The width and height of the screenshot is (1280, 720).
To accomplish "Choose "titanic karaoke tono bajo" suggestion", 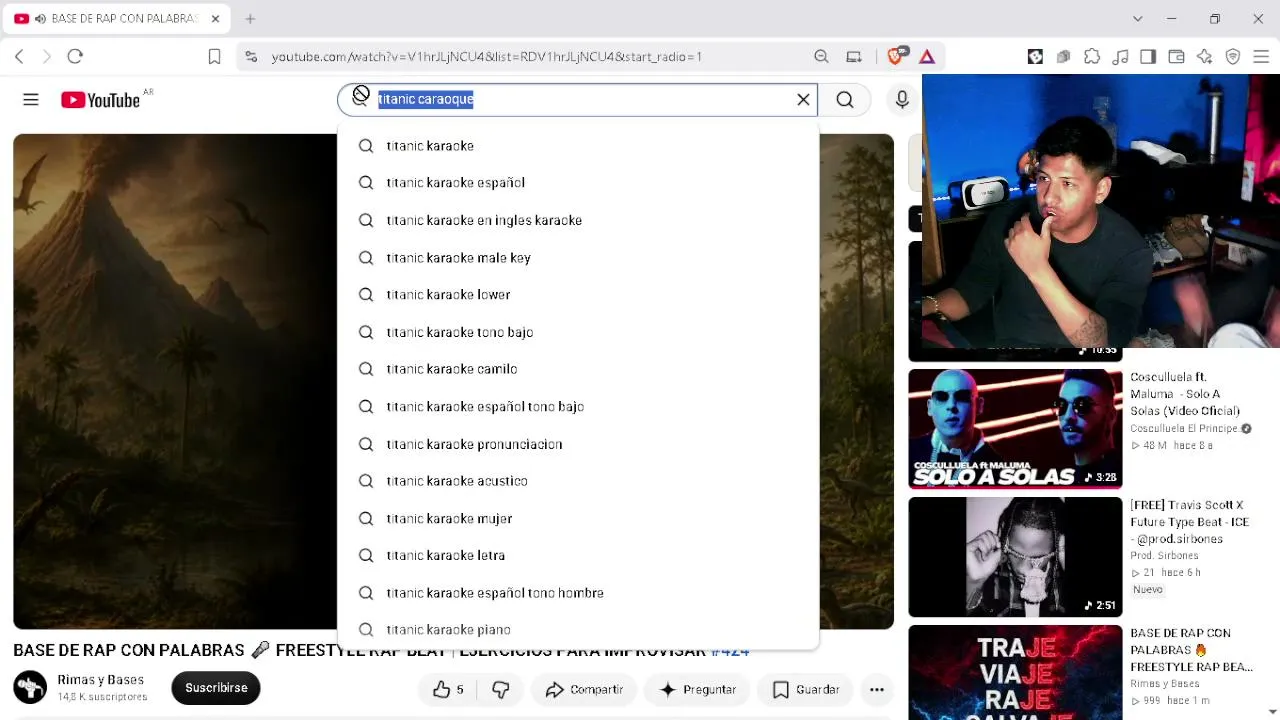I will (578, 332).
